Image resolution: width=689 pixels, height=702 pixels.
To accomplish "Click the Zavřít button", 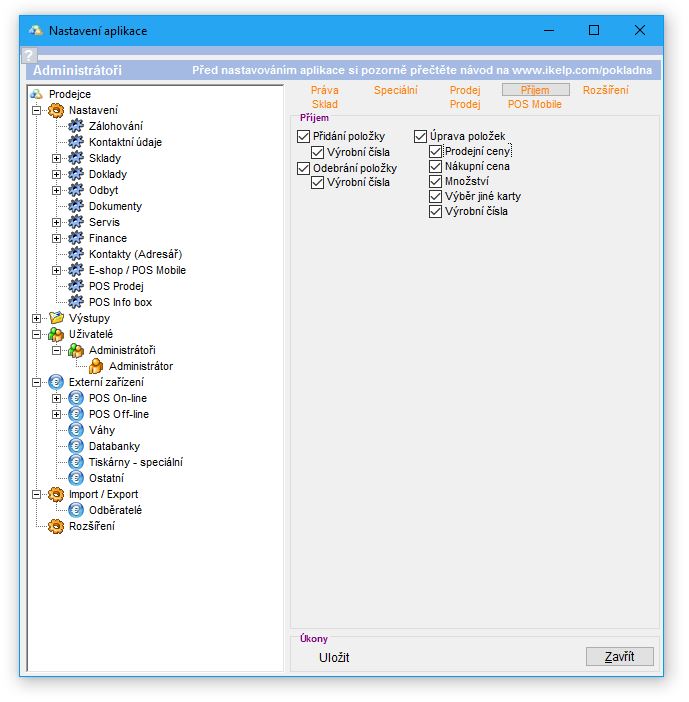I will pos(619,657).
